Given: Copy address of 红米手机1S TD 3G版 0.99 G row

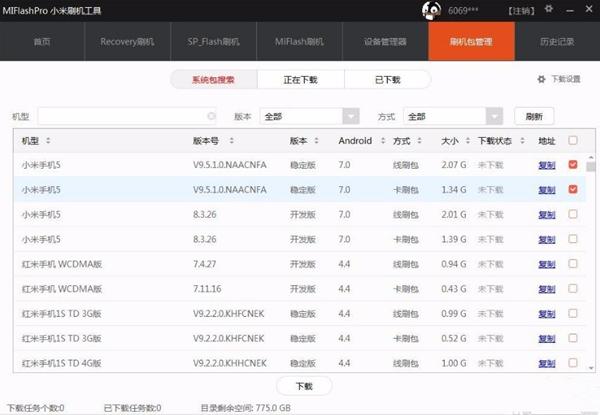Looking at the screenshot, I should click(x=547, y=314).
